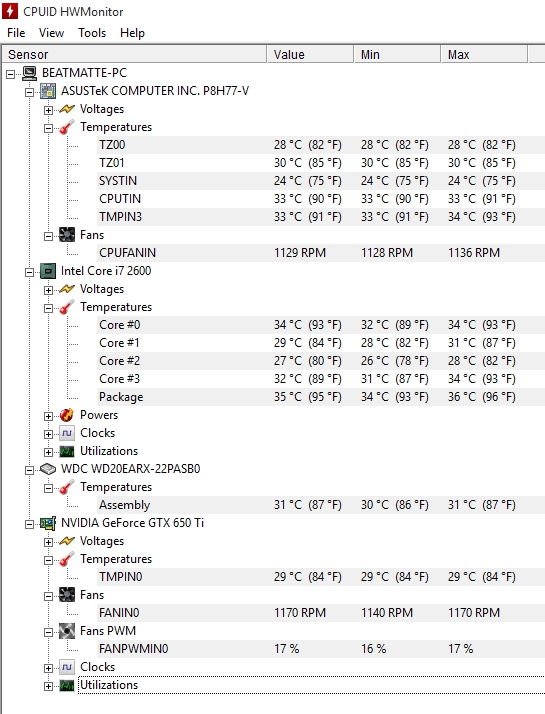This screenshot has height=714, width=545.
Task: Expand Clocks under NVIDIA GeForce
Action: click(48, 668)
